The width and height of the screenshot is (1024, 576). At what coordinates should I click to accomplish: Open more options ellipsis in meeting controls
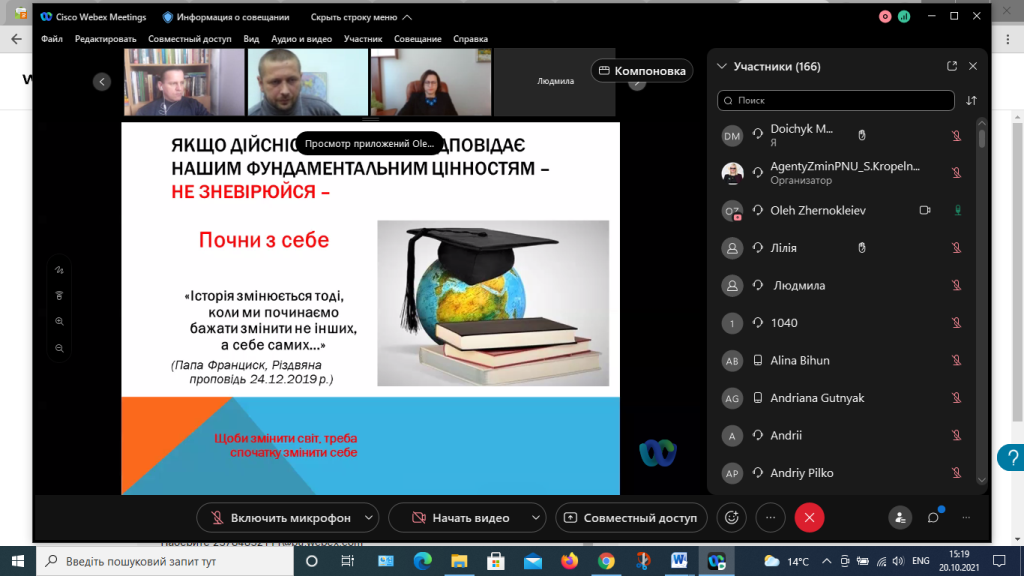click(770, 517)
